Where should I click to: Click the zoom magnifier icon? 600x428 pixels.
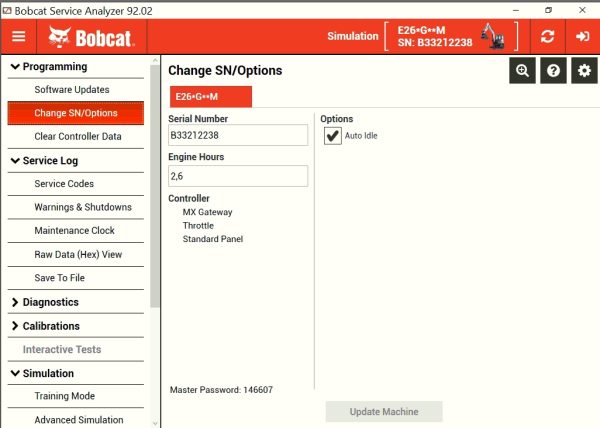point(522,70)
